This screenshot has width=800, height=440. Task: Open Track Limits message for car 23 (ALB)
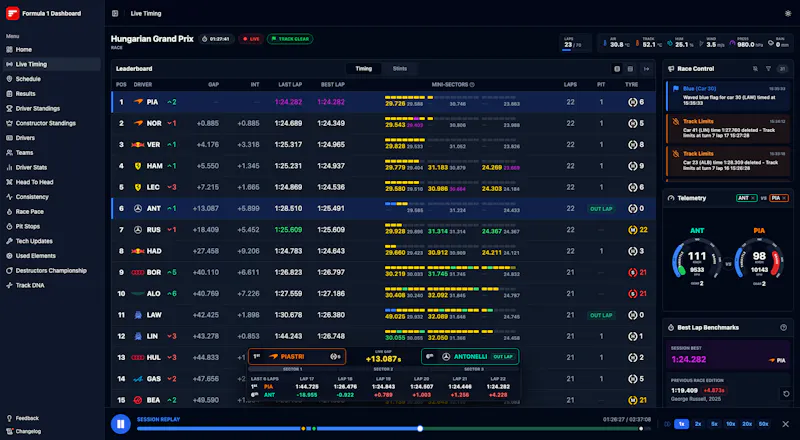(x=728, y=161)
